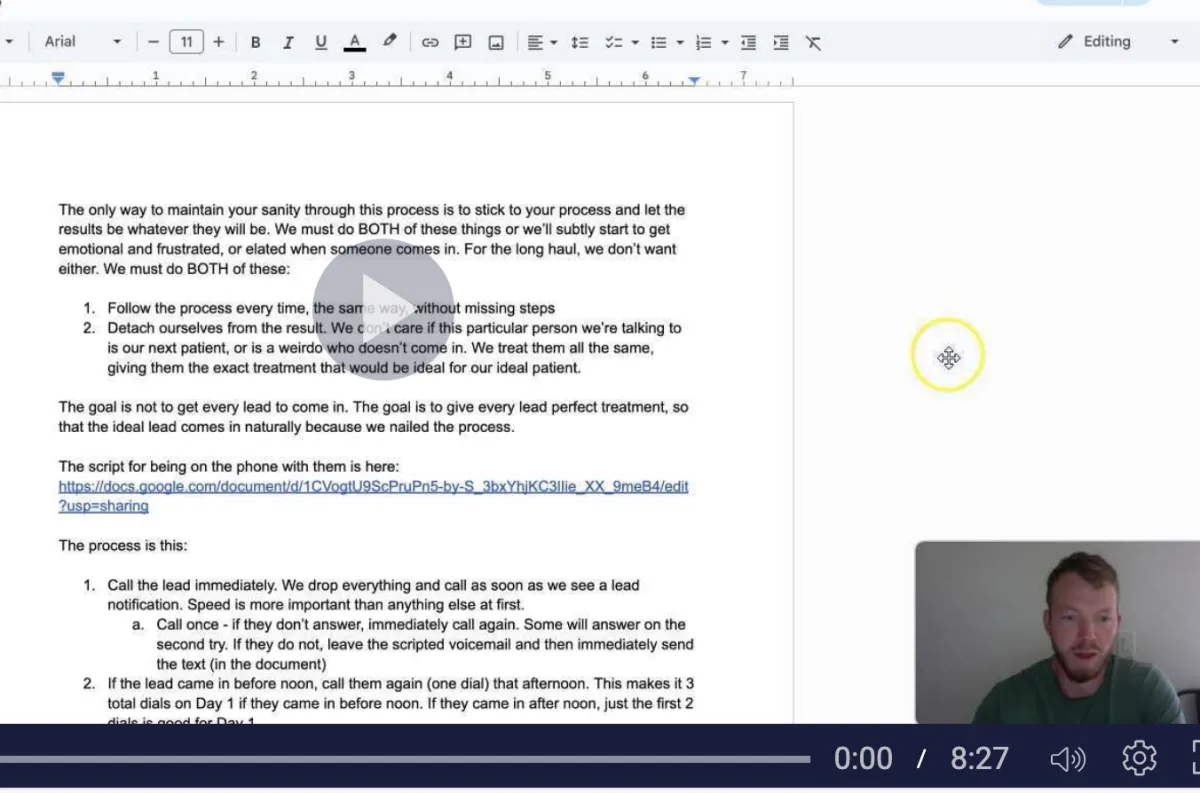Click the pencil Editing mode icon

click(x=1066, y=42)
